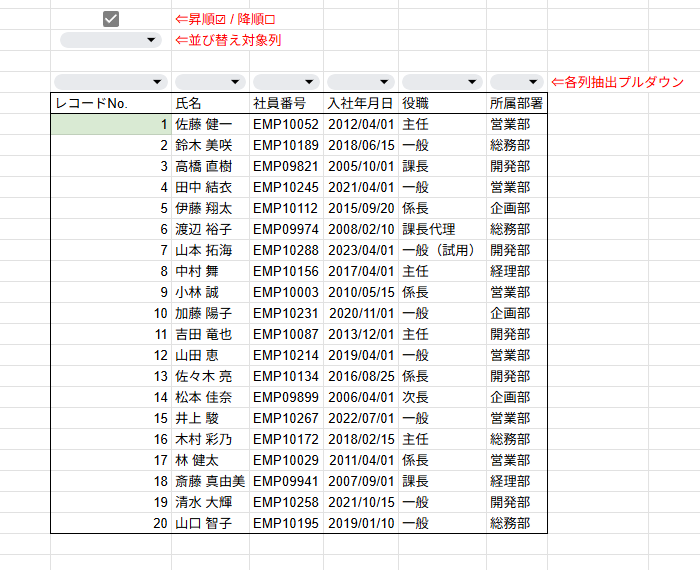Open filter dropdown above 所属部署 column
700x570 pixels.
pyautogui.click(x=517, y=82)
